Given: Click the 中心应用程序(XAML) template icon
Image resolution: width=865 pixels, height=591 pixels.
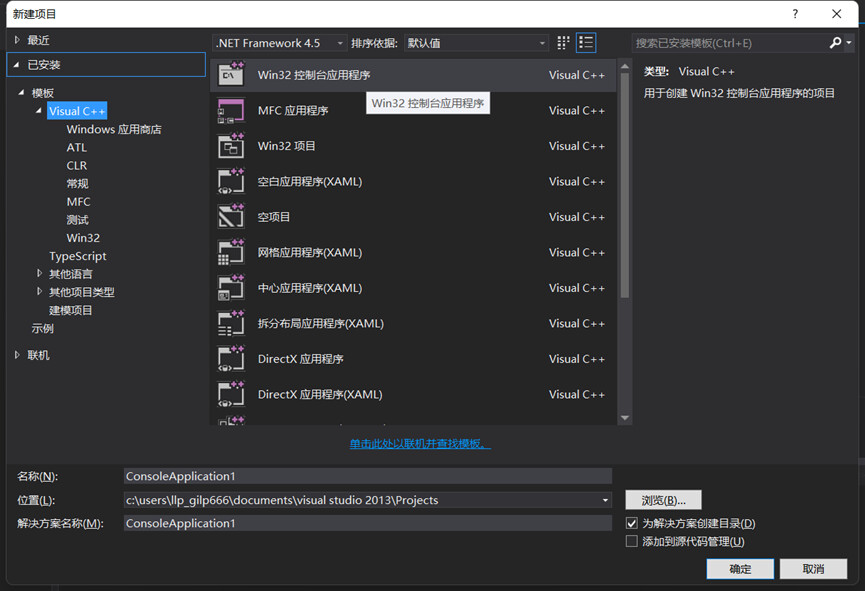Looking at the screenshot, I should click(231, 287).
